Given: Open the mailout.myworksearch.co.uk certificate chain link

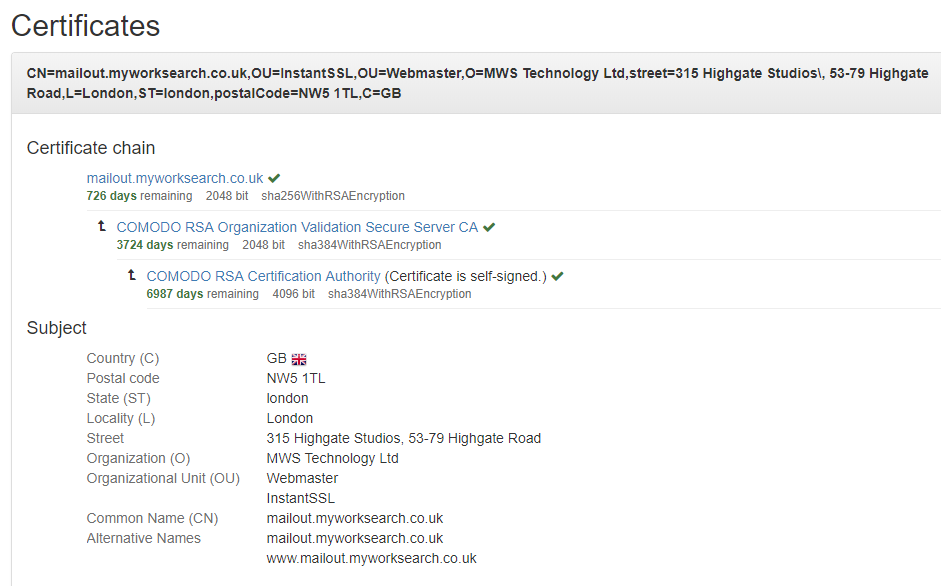Looking at the screenshot, I should 175,179.
